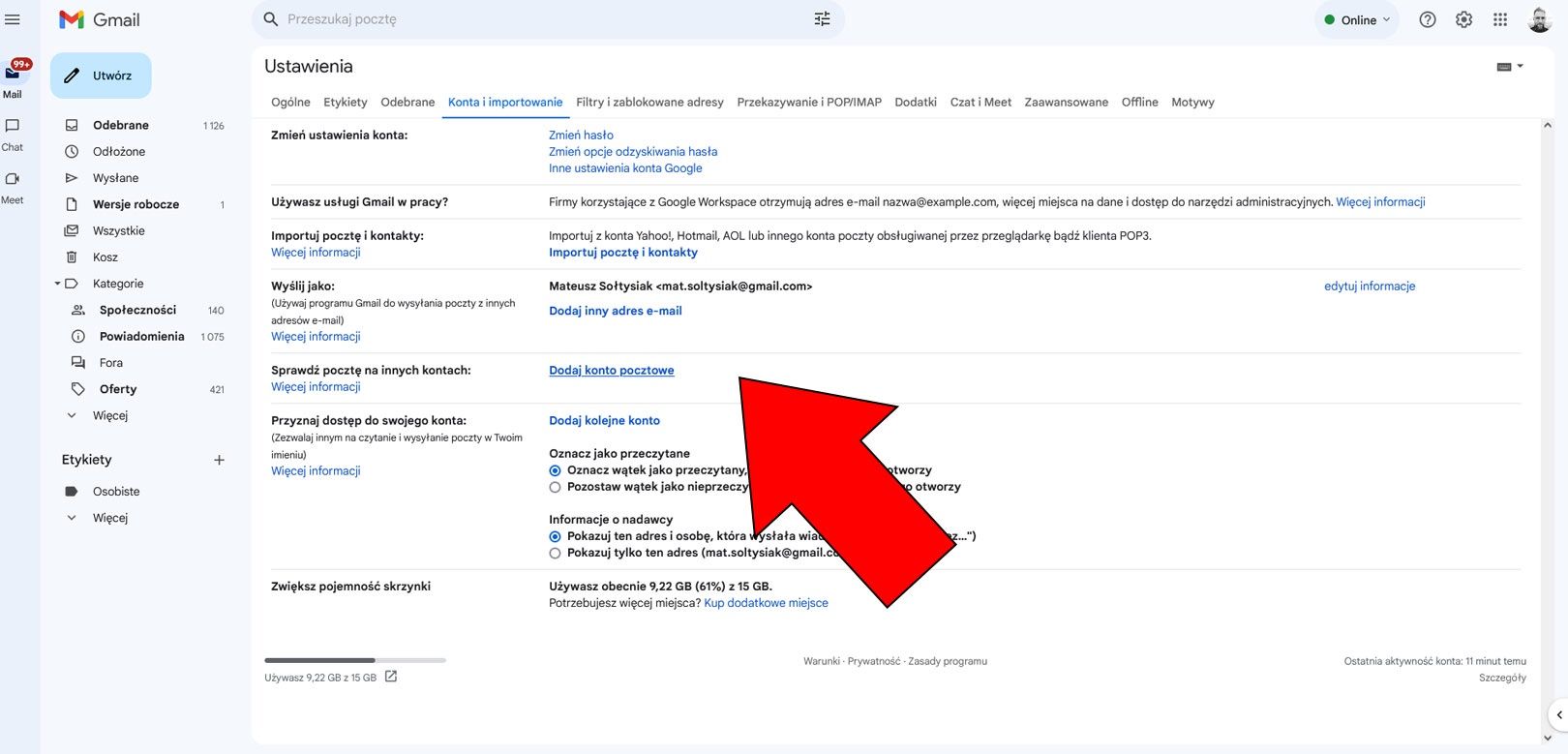Switch to the Odebrane settings tab

pyautogui.click(x=407, y=102)
